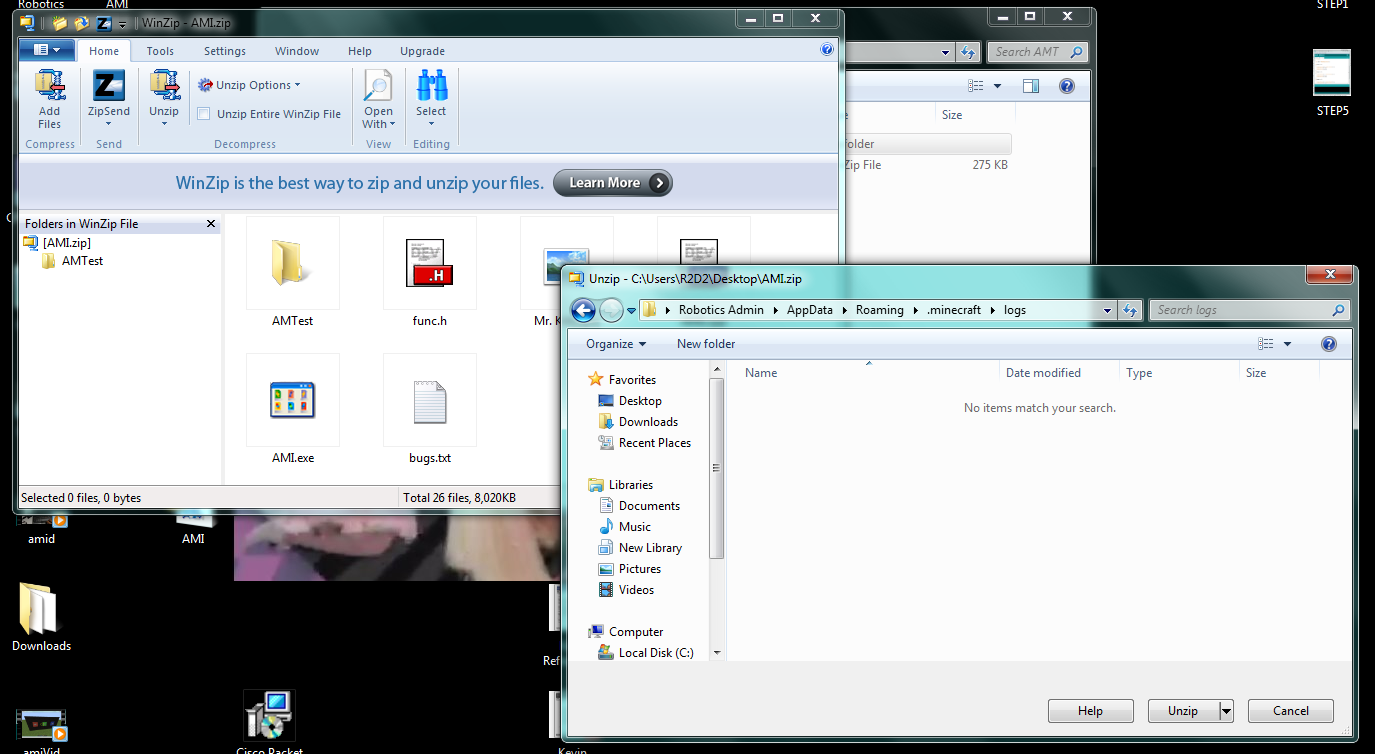The image size is (1375, 754).
Task: Click the Learn More button
Action: point(613,183)
